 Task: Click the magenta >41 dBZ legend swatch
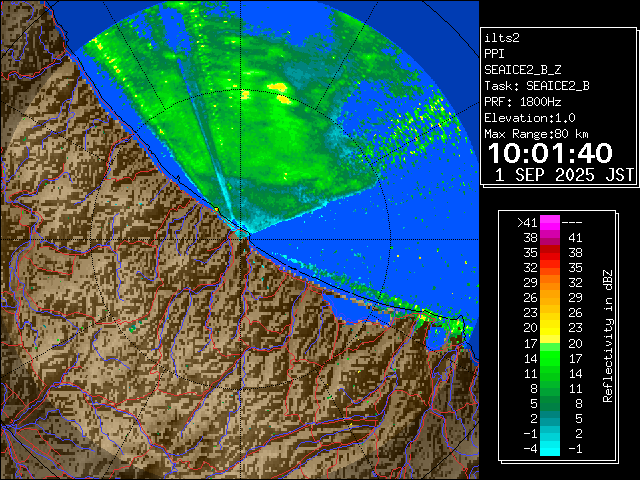pyautogui.click(x=550, y=223)
